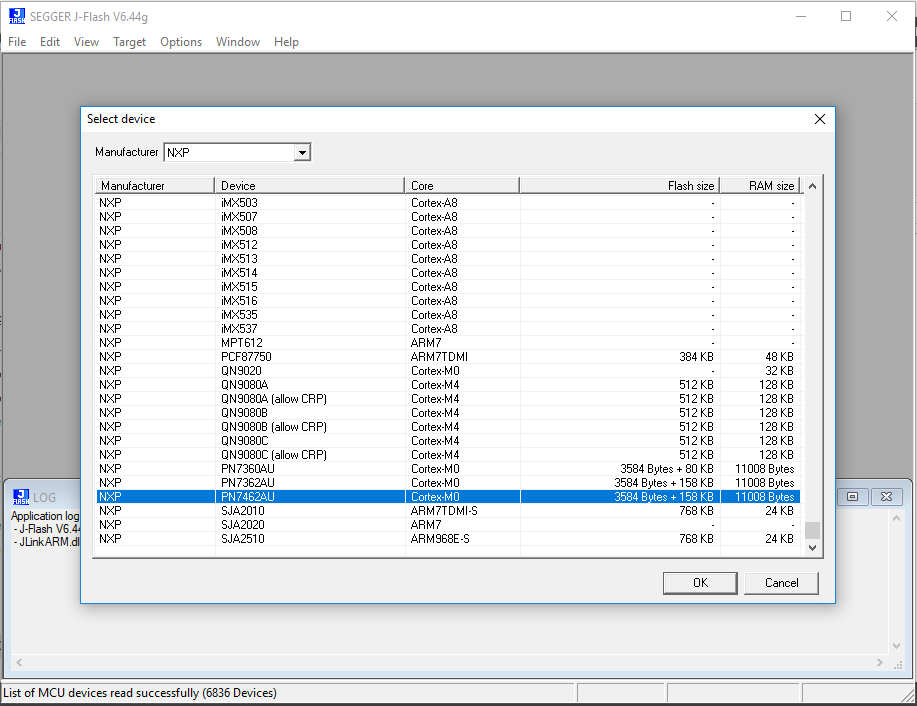Open the File menu
917x706 pixels.
click(17, 42)
